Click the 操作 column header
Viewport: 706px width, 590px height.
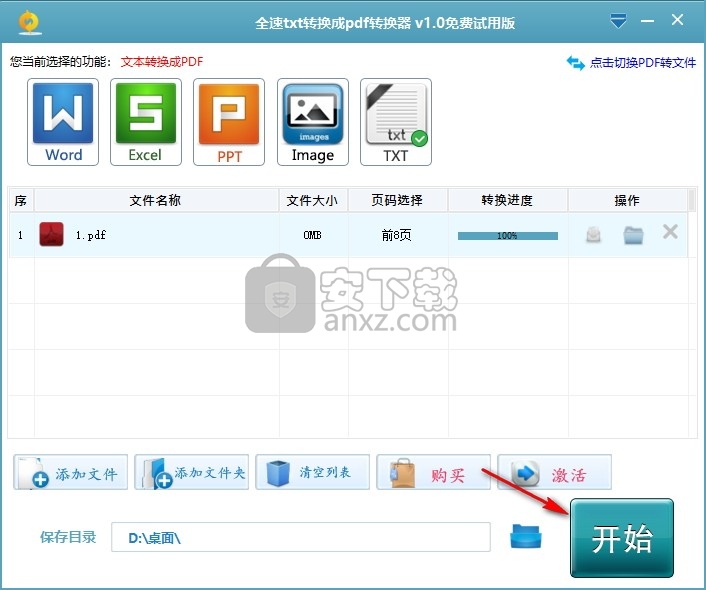point(628,200)
